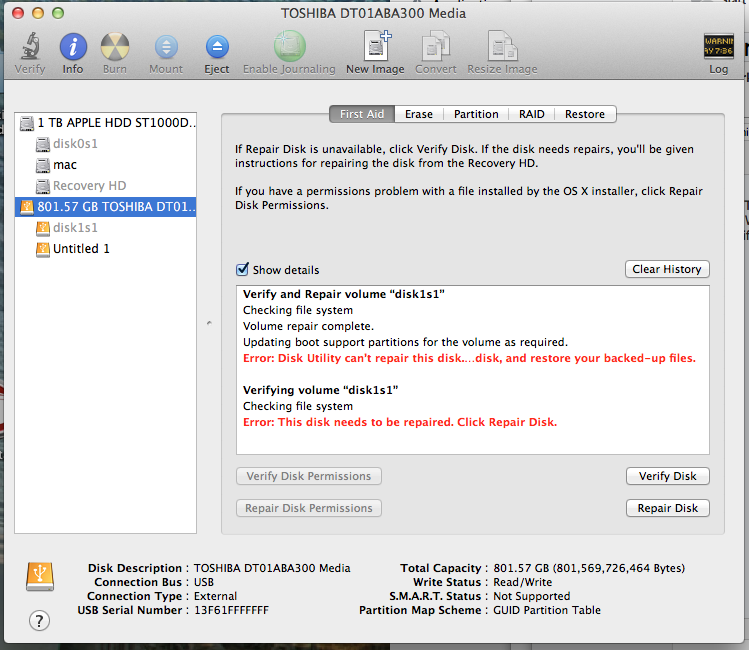Click the Burn toolbar icon
This screenshot has height=650, width=749.
tap(115, 47)
